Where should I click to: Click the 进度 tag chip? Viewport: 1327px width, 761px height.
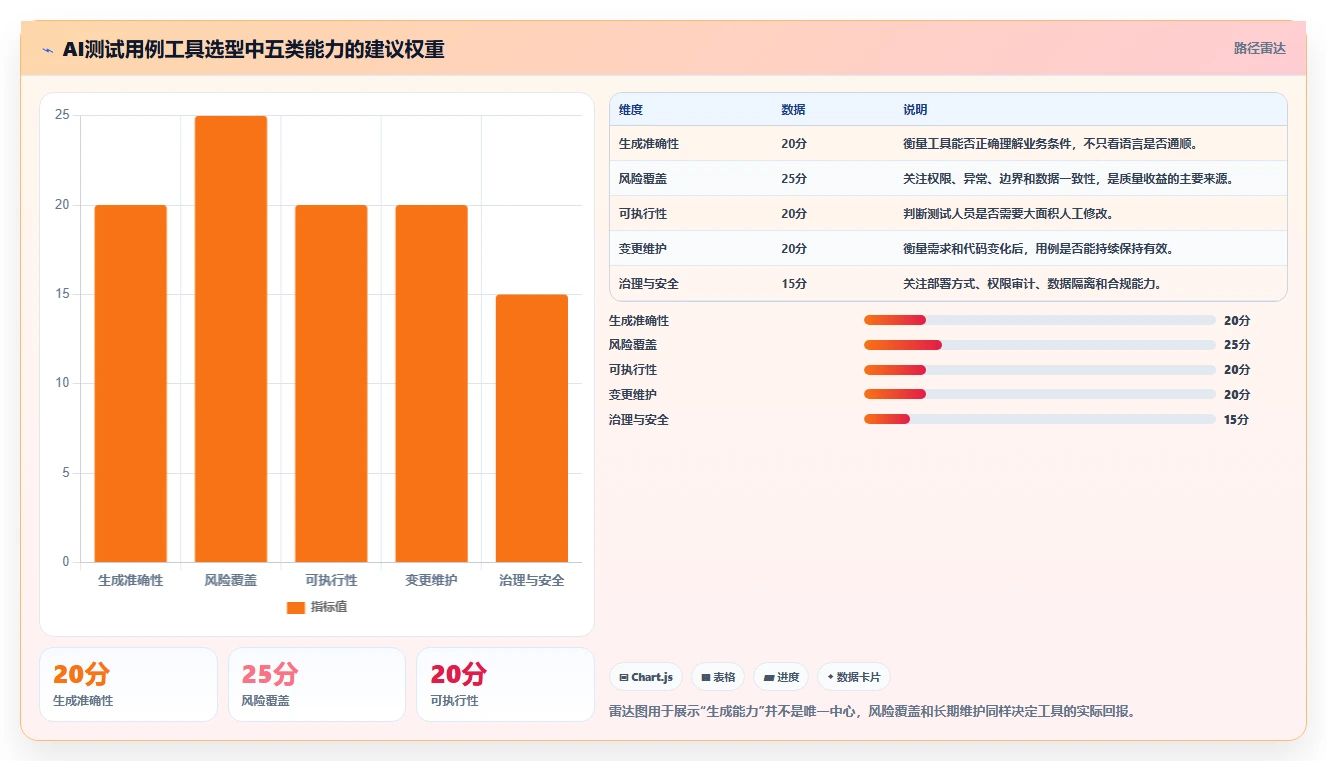click(x=781, y=677)
